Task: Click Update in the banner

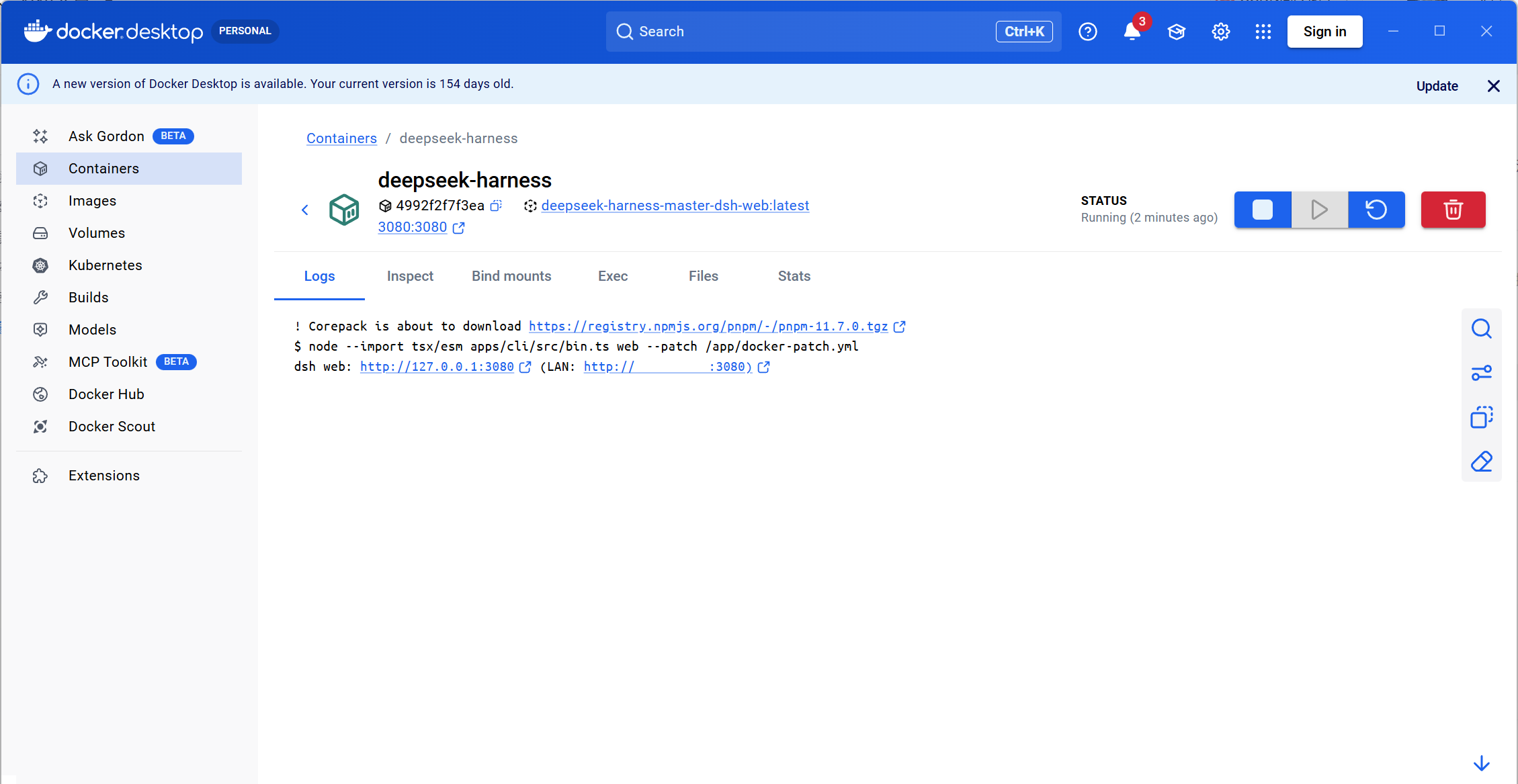Action: pyautogui.click(x=1437, y=86)
